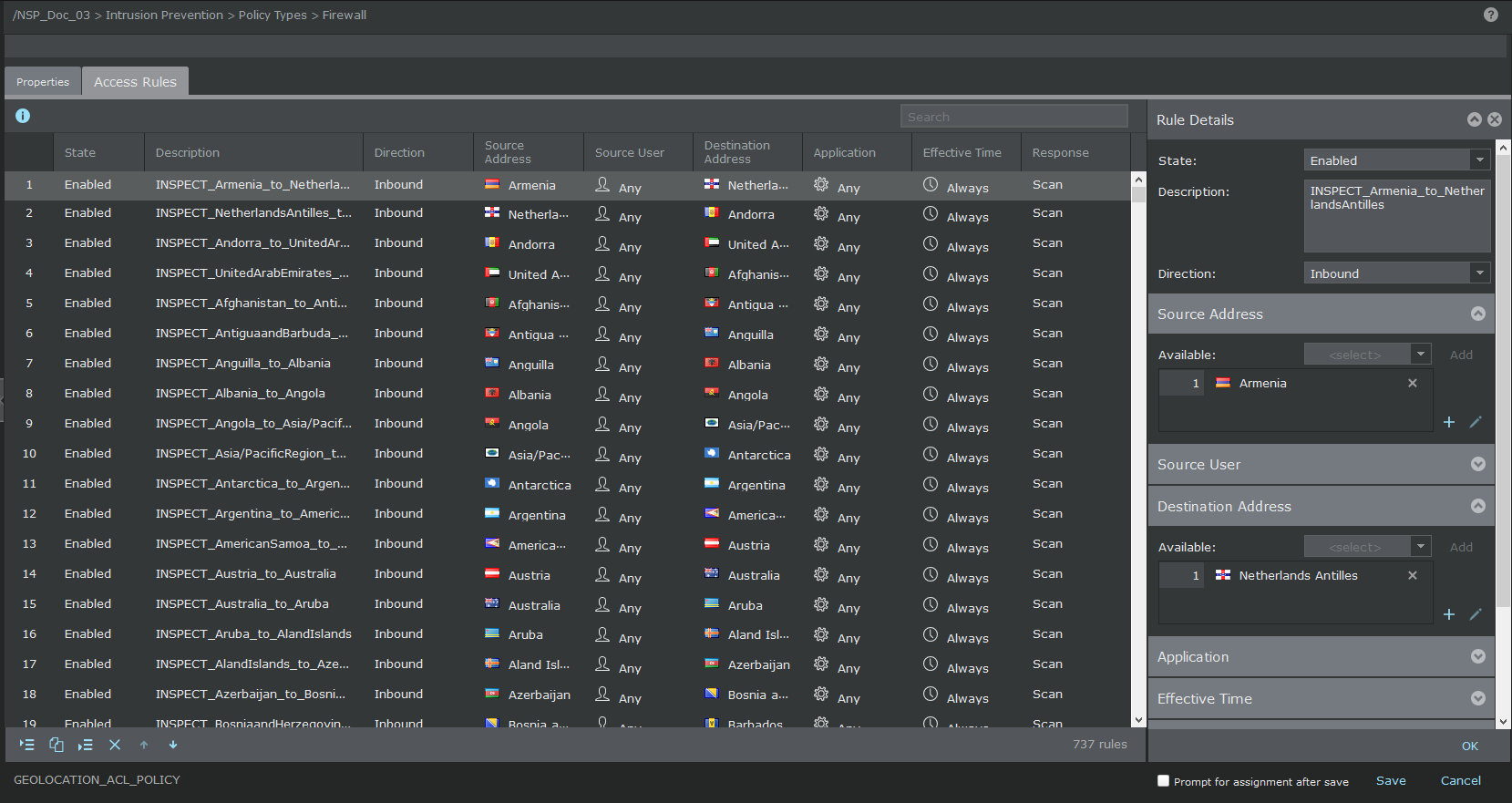Click OK in Rule Details panel
This screenshot has height=803, width=1512.
click(1470, 746)
